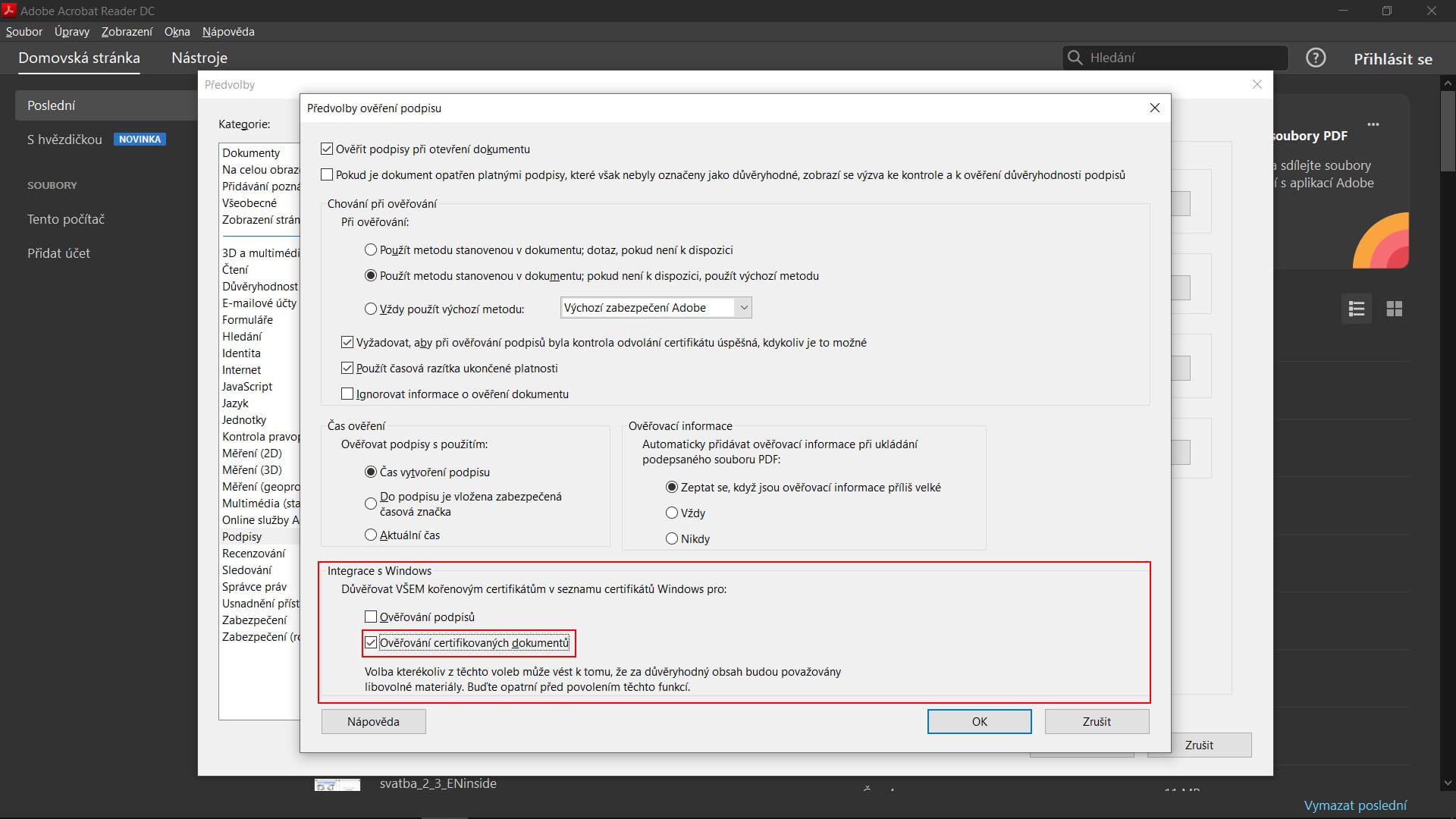Click the help question mark icon
1456x819 pixels.
(1316, 58)
